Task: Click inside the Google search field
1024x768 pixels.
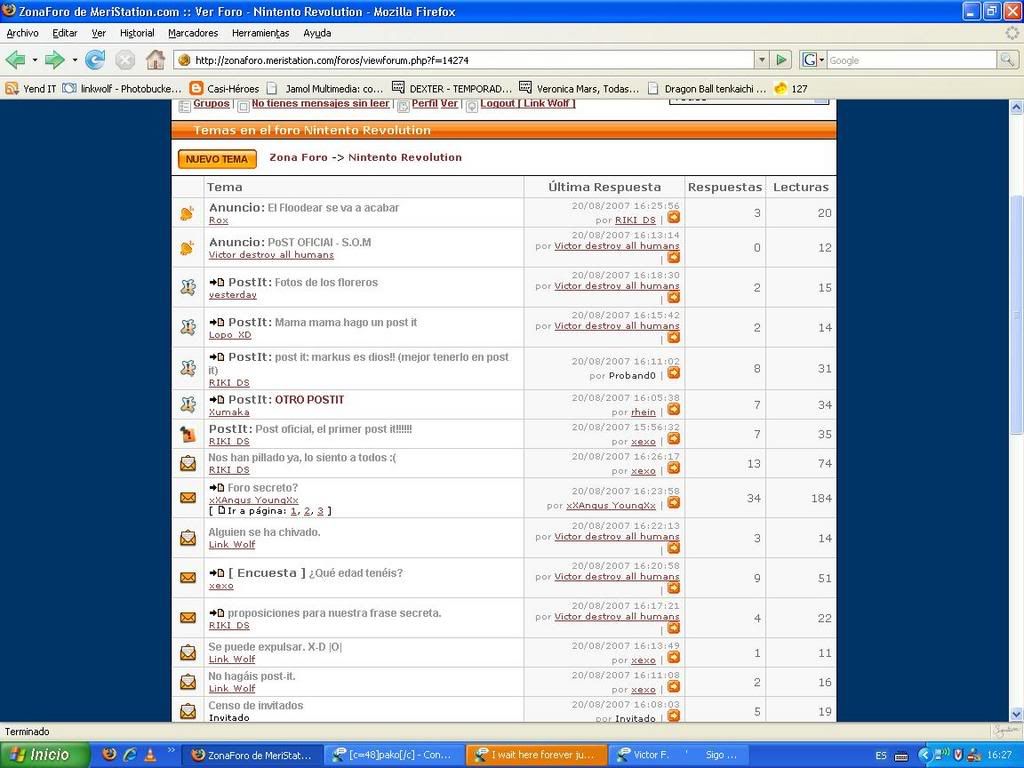Action: (910, 60)
